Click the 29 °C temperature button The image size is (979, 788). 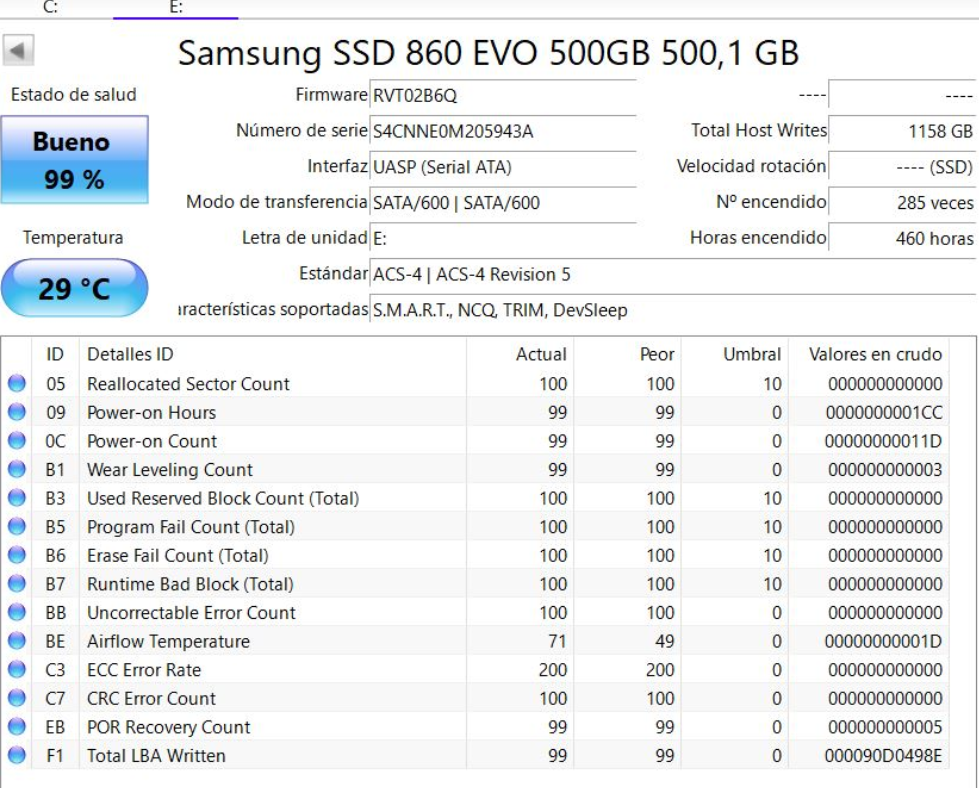(74, 288)
